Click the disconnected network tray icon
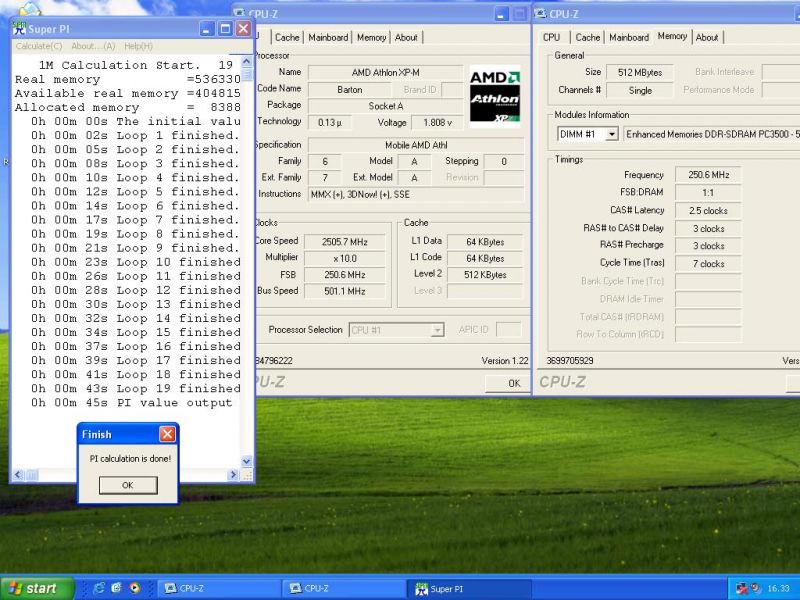Image resolution: width=800 pixels, height=600 pixels. click(742, 588)
